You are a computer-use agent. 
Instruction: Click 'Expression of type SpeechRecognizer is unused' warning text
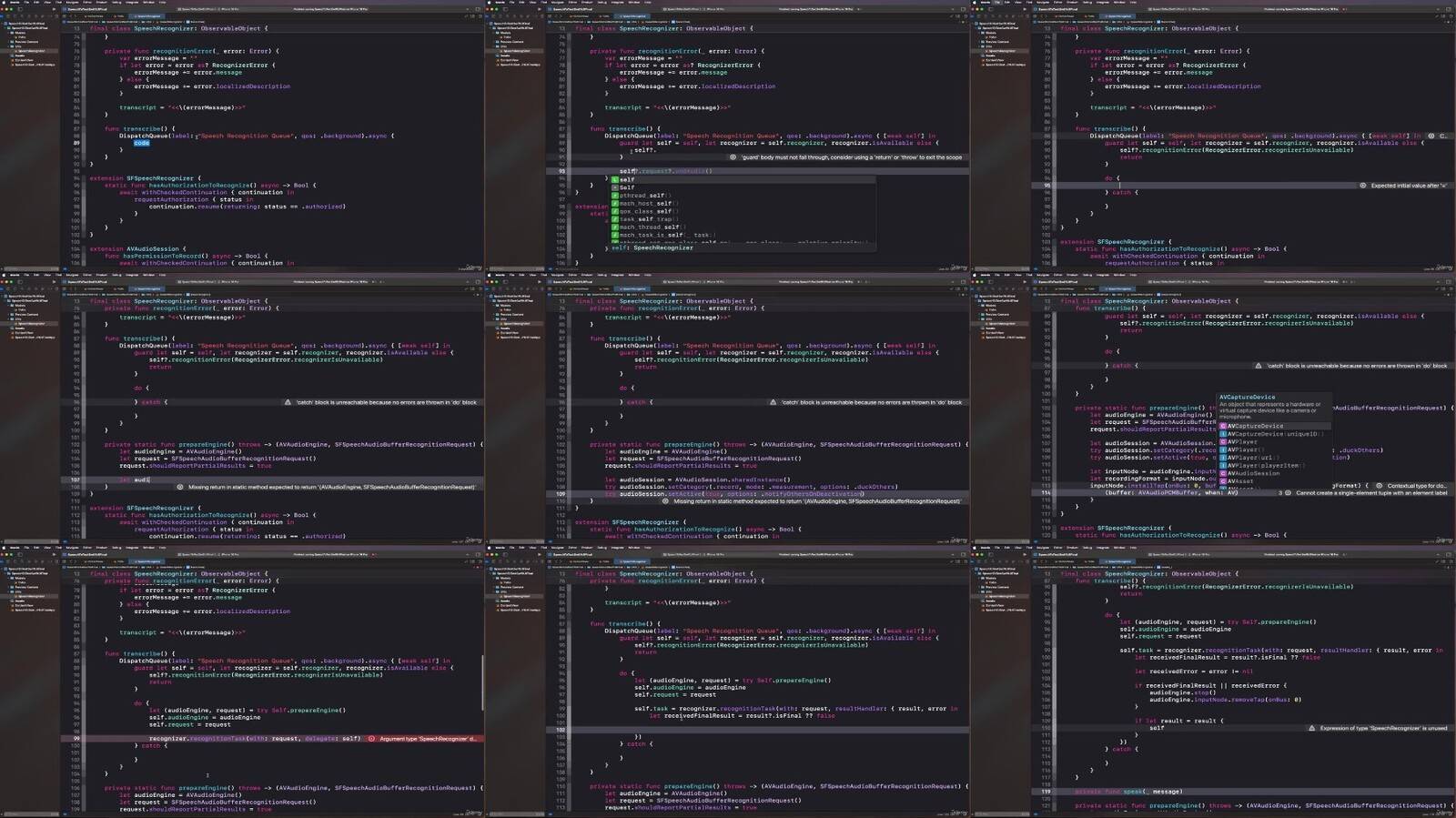tap(1383, 729)
